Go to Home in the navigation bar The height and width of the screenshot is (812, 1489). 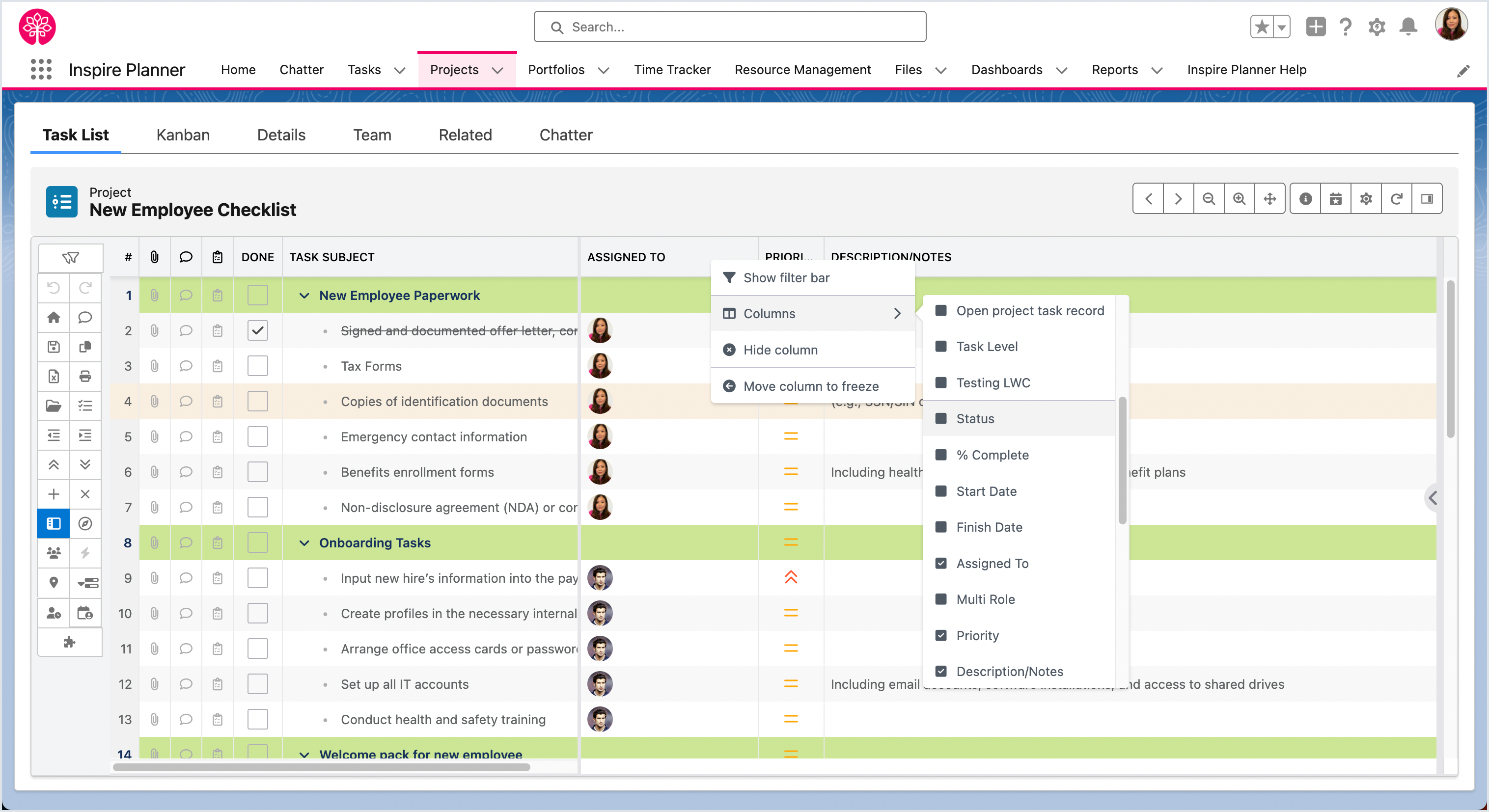[238, 69]
